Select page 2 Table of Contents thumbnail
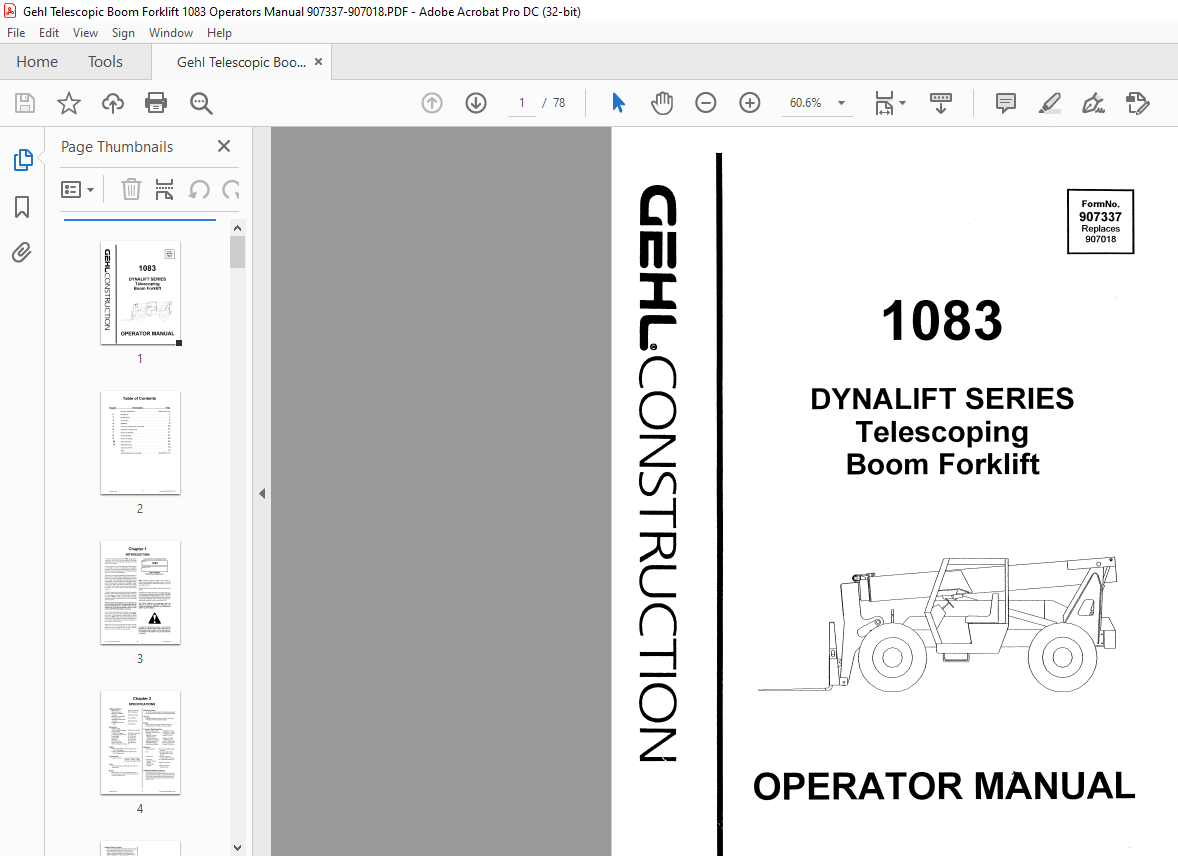The image size is (1178, 856). pyautogui.click(x=140, y=443)
